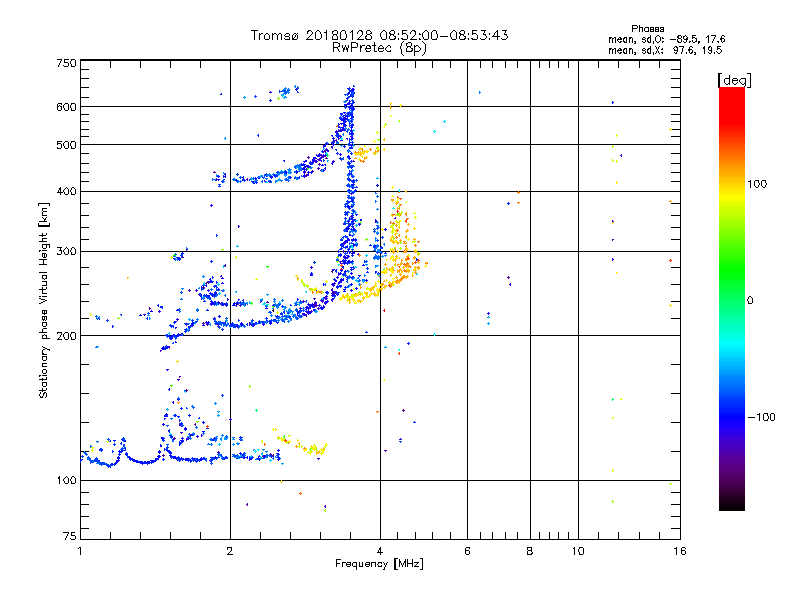The height and width of the screenshot is (600, 800).
Task: Click the rainbow phase colorbar
Action: pyautogui.click(x=732, y=298)
